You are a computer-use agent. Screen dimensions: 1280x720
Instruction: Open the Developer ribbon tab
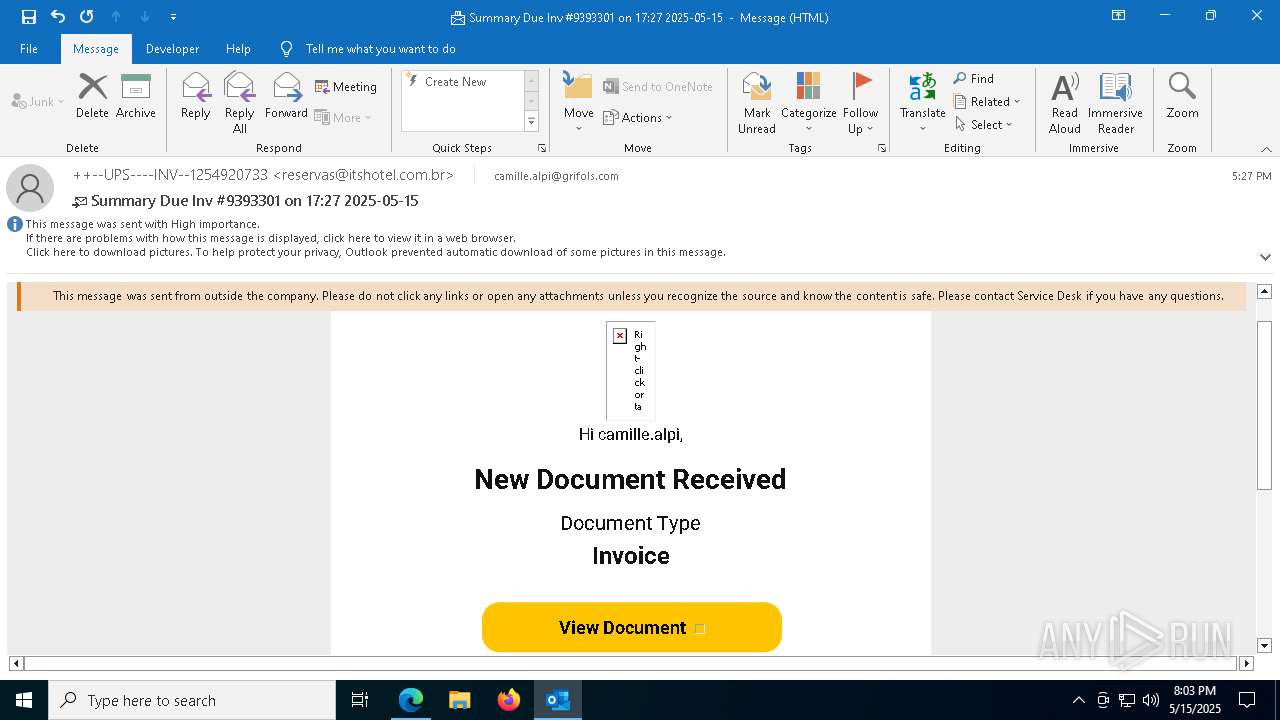click(x=172, y=49)
